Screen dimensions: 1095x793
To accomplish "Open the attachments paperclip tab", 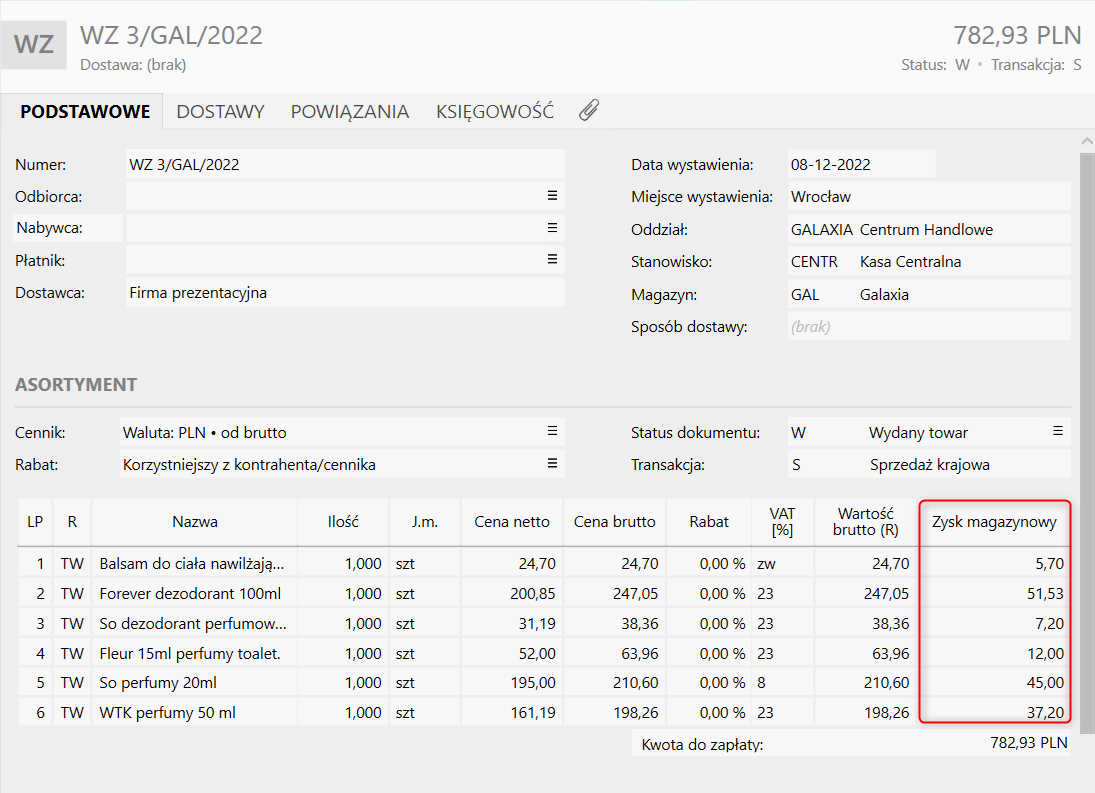I will [589, 111].
